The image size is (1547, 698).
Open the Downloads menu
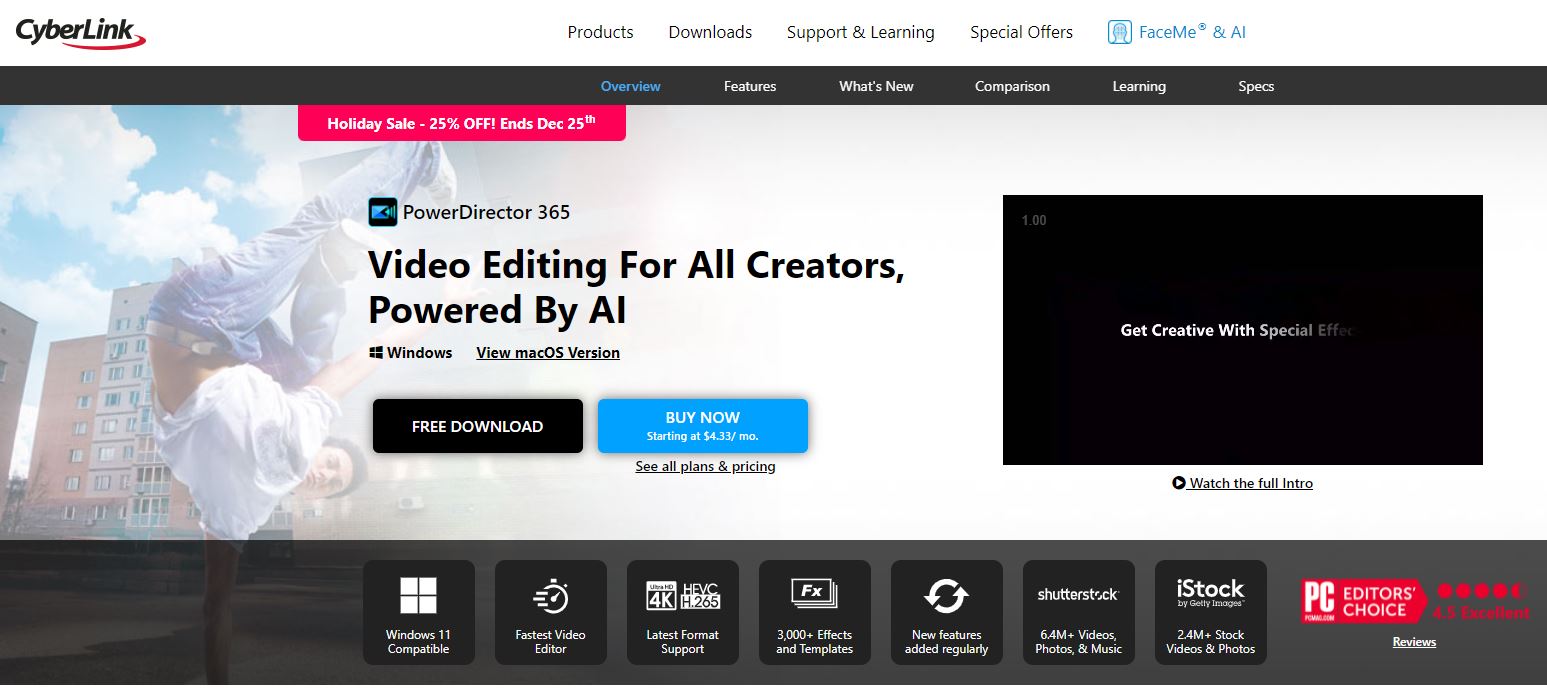click(710, 32)
